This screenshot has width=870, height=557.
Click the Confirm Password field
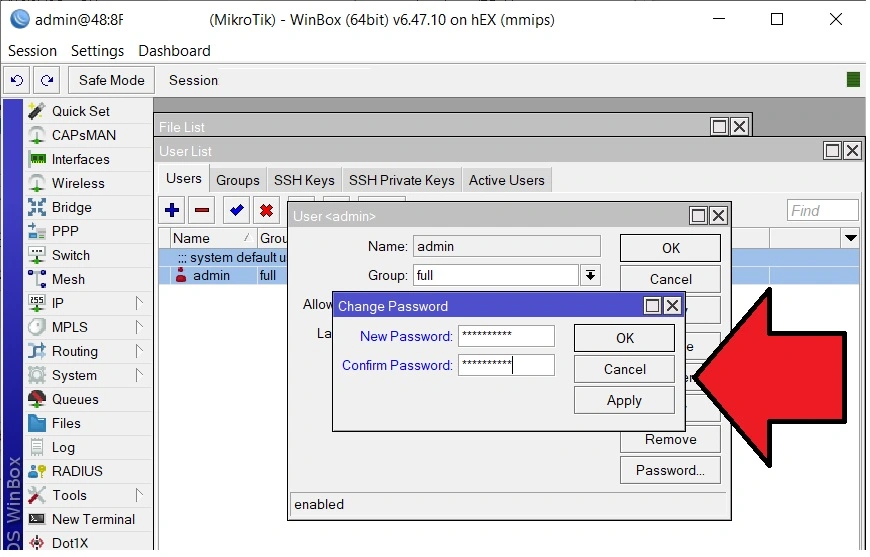tap(506, 365)
